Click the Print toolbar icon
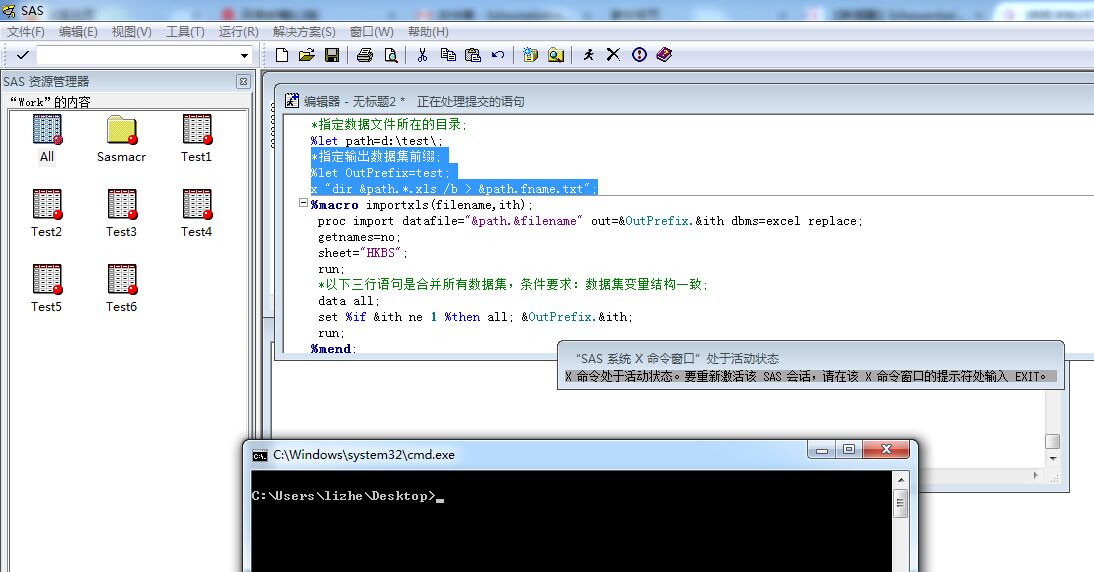Viewport: 1094px width, 572px height. [365, 55]
